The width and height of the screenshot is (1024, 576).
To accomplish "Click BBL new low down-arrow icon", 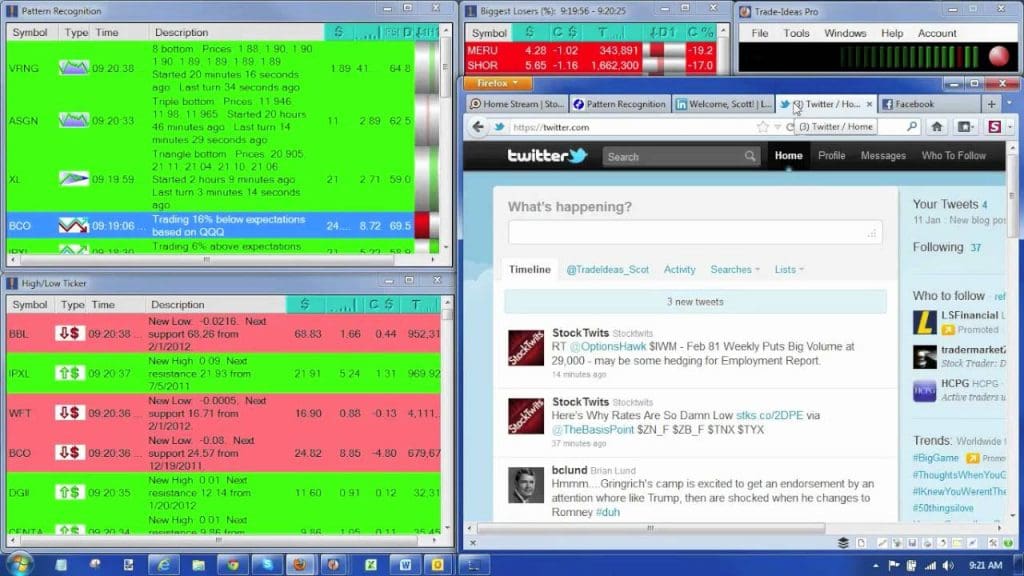I will (x=70, y=333).
